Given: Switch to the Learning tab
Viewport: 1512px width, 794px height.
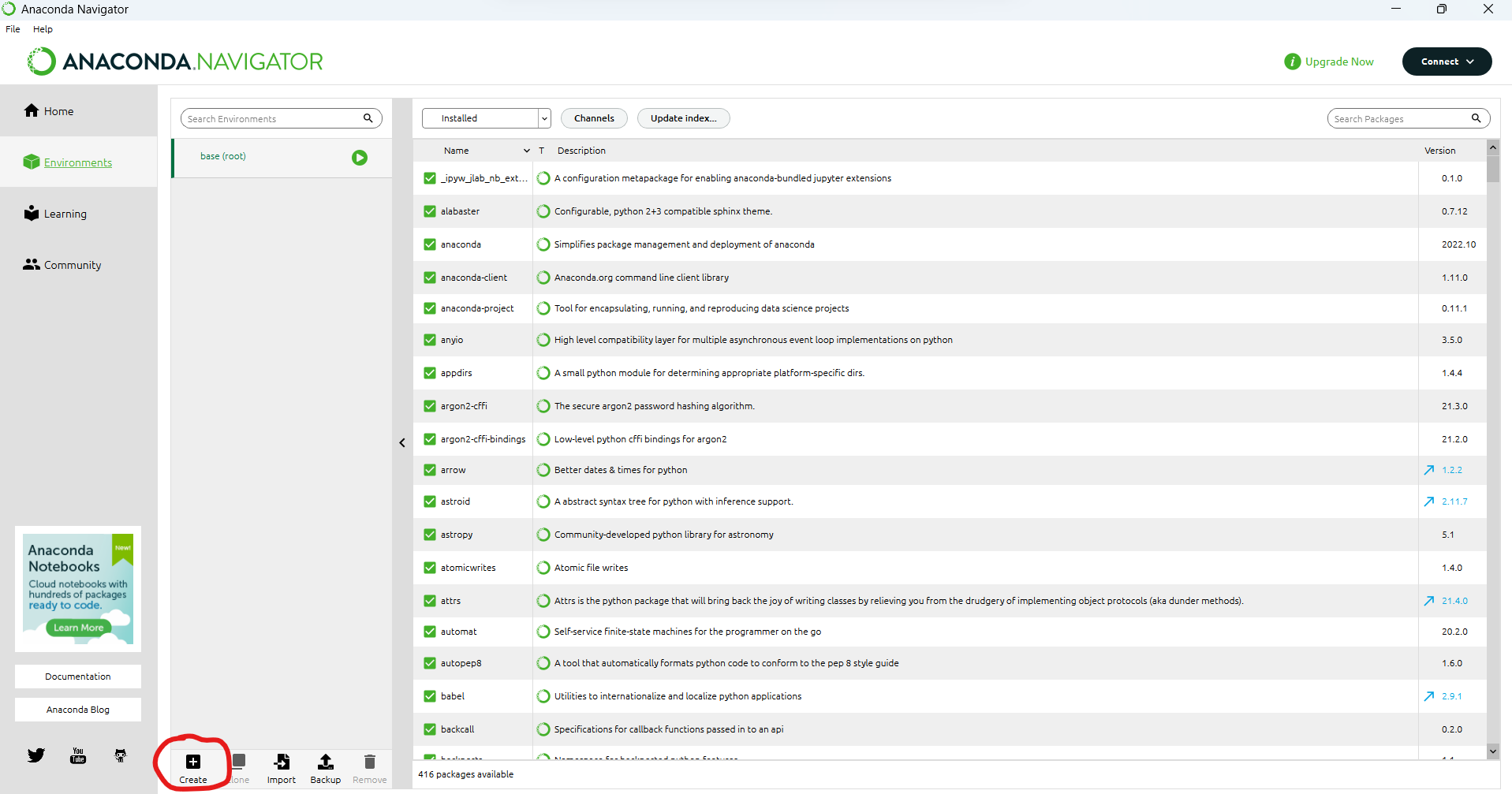Looking at the screenshot, I should [x=65, y=214].
